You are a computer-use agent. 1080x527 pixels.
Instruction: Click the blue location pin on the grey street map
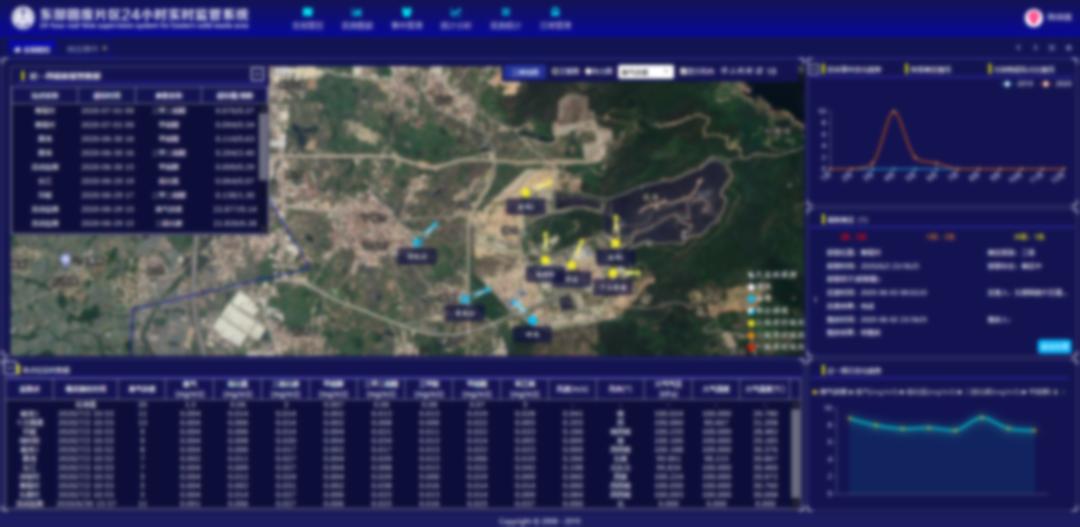point(65,260)
